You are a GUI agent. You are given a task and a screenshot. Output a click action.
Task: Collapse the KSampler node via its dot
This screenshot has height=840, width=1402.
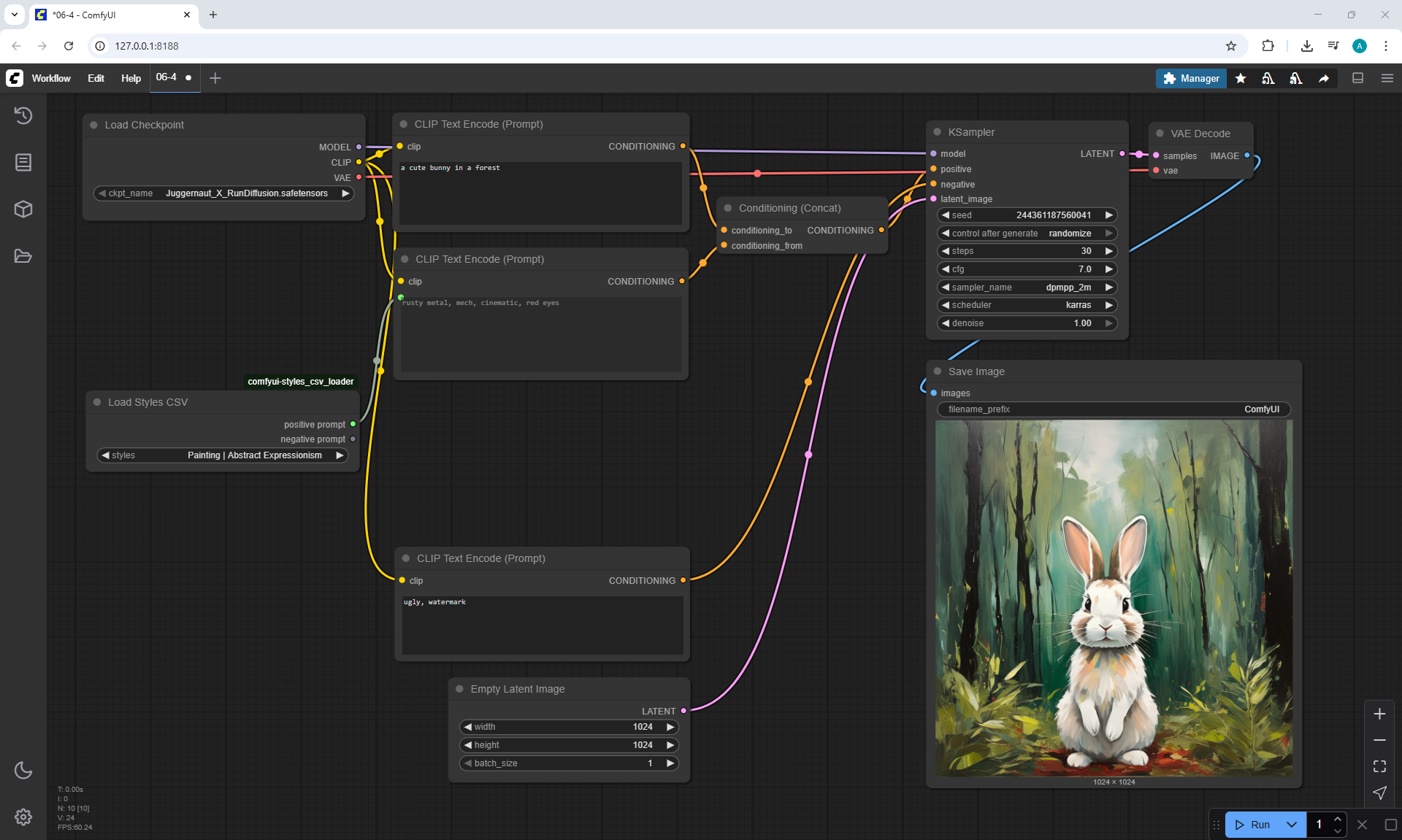click(x=938, y=132)
